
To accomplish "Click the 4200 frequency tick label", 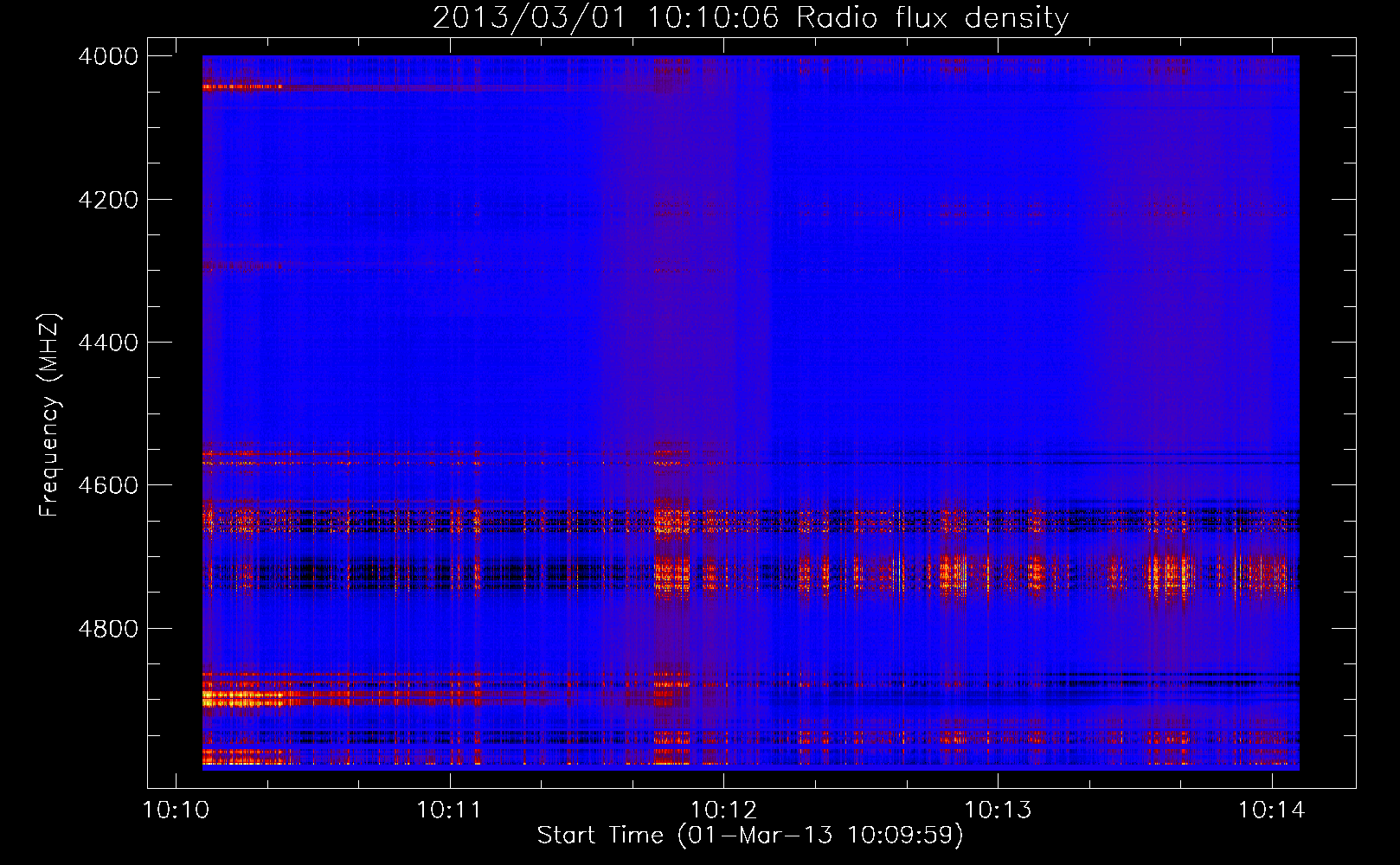I will [108, 200].
